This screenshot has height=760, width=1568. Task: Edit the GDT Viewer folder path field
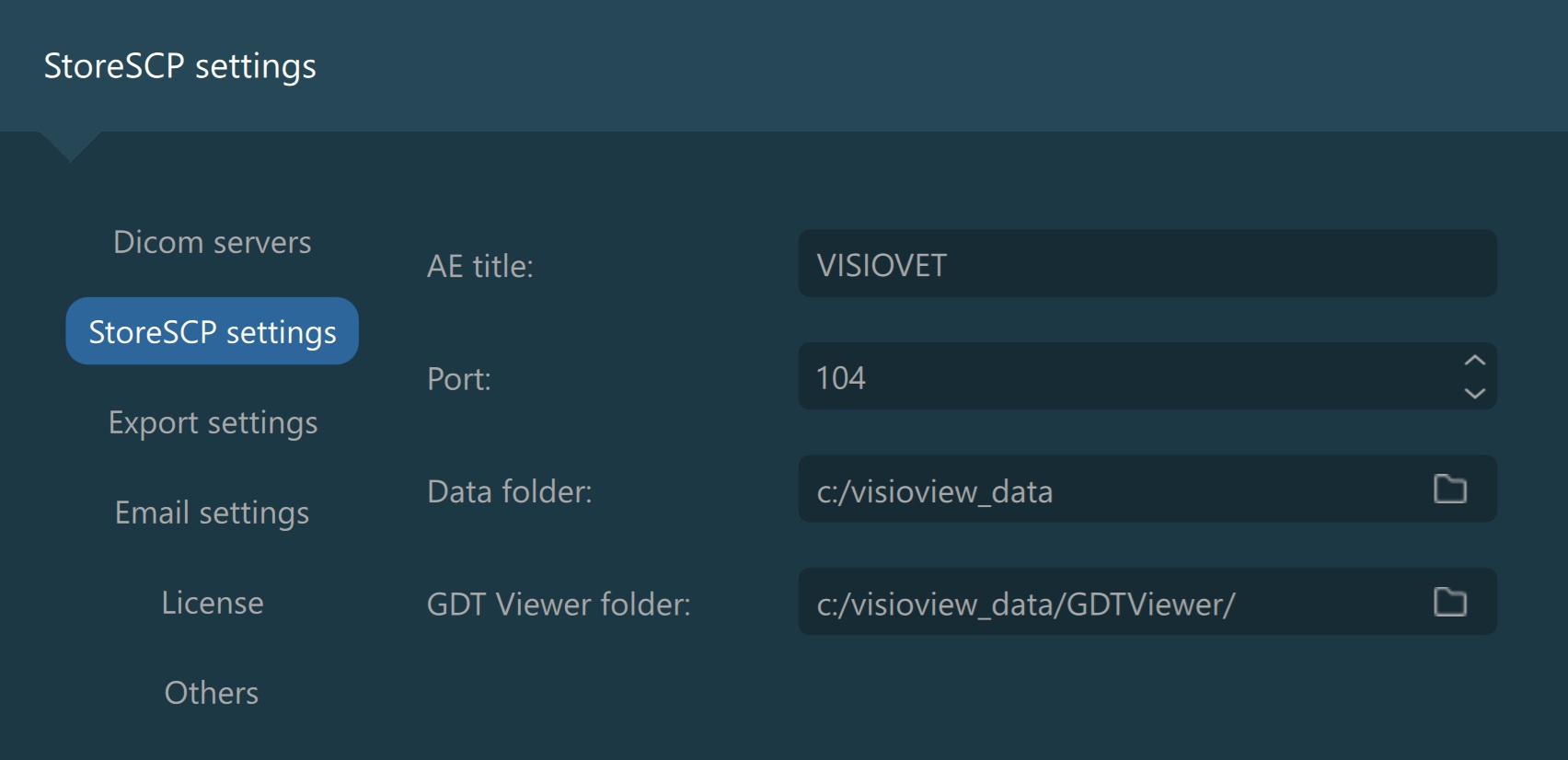pyautogui.click(x=1104, y=604)
